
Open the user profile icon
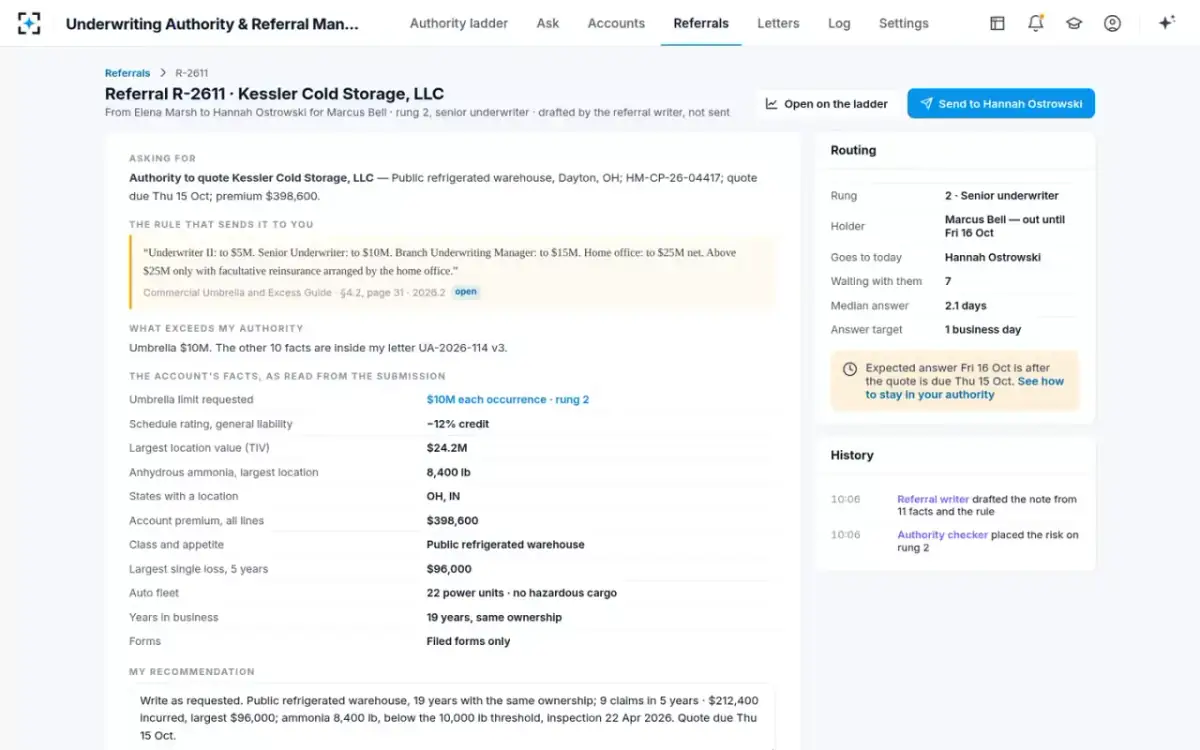pos(1112,23)
